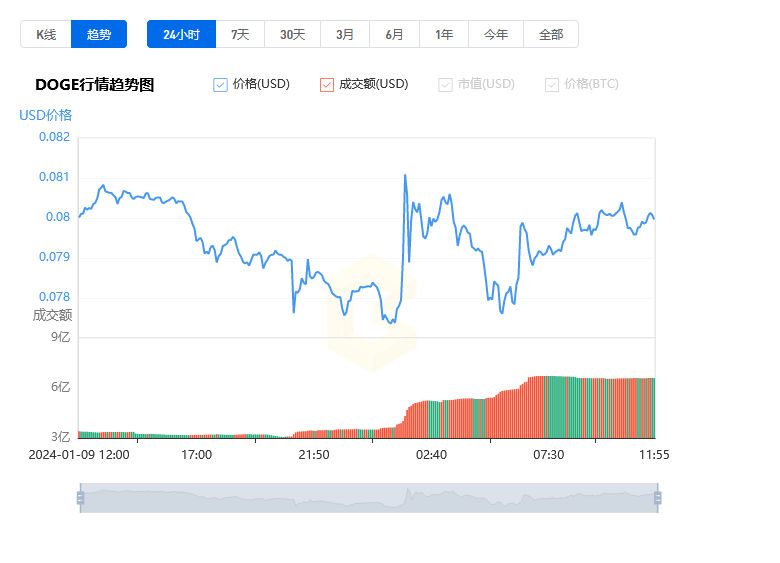
Task: Click the left range slider handle
Action: pos(80,498)
